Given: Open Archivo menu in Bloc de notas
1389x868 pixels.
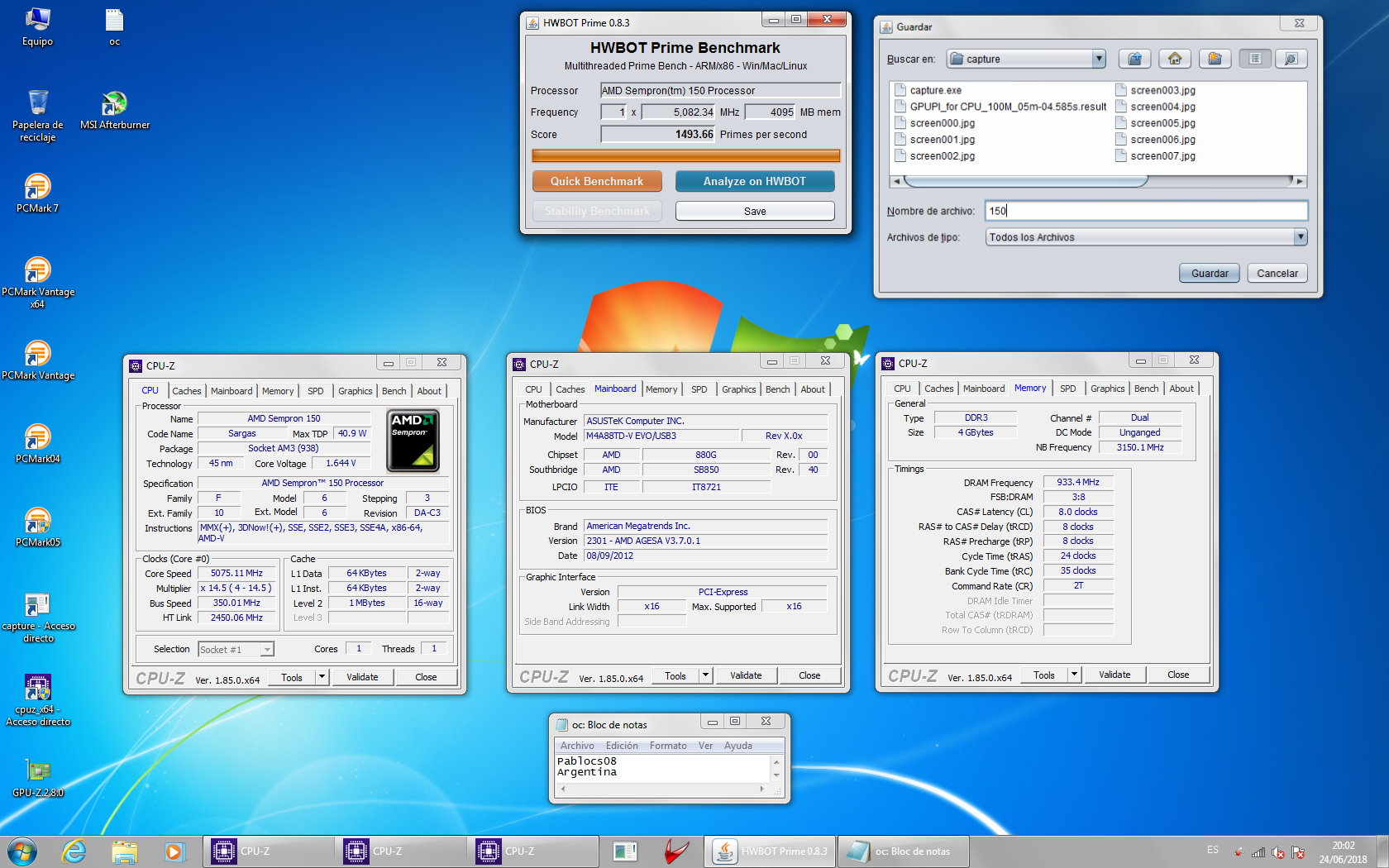Looking at the screenshot, I should (x=577, y=746).
